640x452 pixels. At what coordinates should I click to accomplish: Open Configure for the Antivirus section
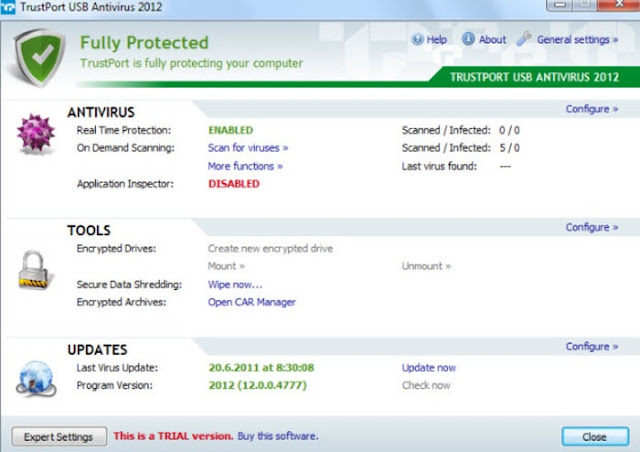tap(591, 109)
